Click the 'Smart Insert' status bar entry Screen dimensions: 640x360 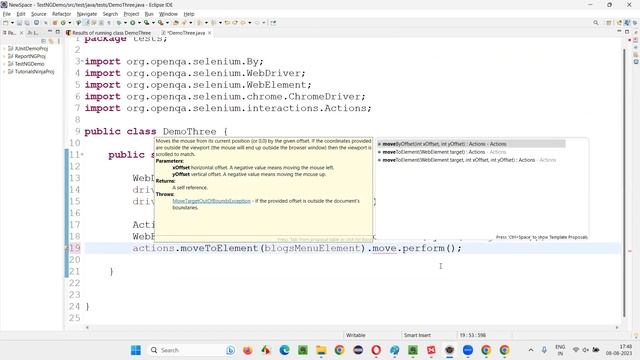[x=417, y=335]
